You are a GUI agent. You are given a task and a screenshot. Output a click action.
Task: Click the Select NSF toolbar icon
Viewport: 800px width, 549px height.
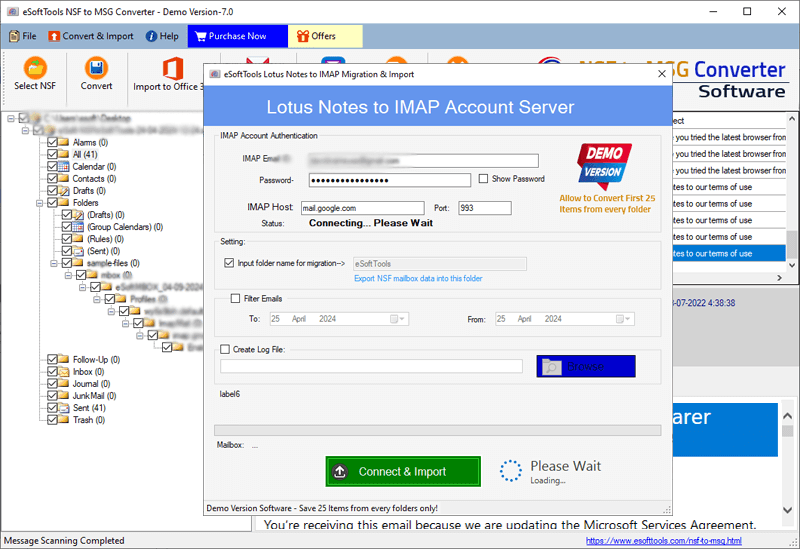pos(35,68)
